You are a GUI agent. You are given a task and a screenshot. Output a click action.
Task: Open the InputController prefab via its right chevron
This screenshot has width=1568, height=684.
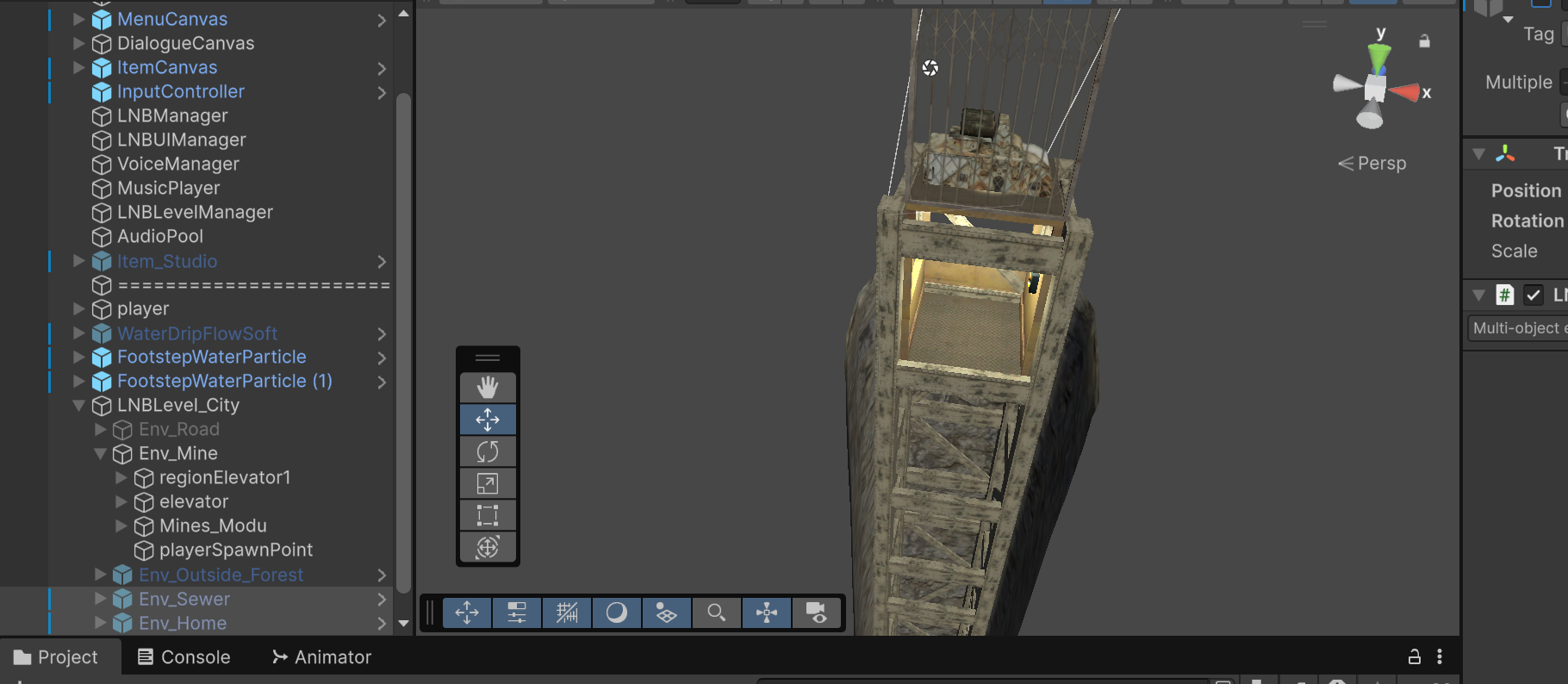click(x=382, y=92)
